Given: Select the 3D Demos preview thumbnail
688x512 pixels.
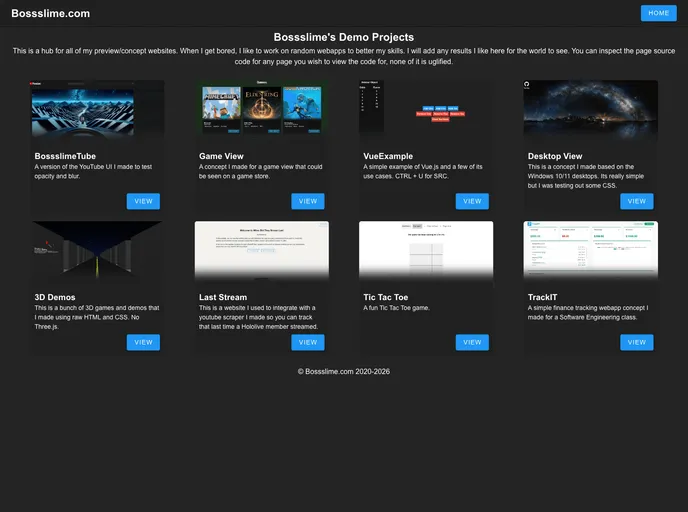Looking at the screenshot, I should 97,250.
